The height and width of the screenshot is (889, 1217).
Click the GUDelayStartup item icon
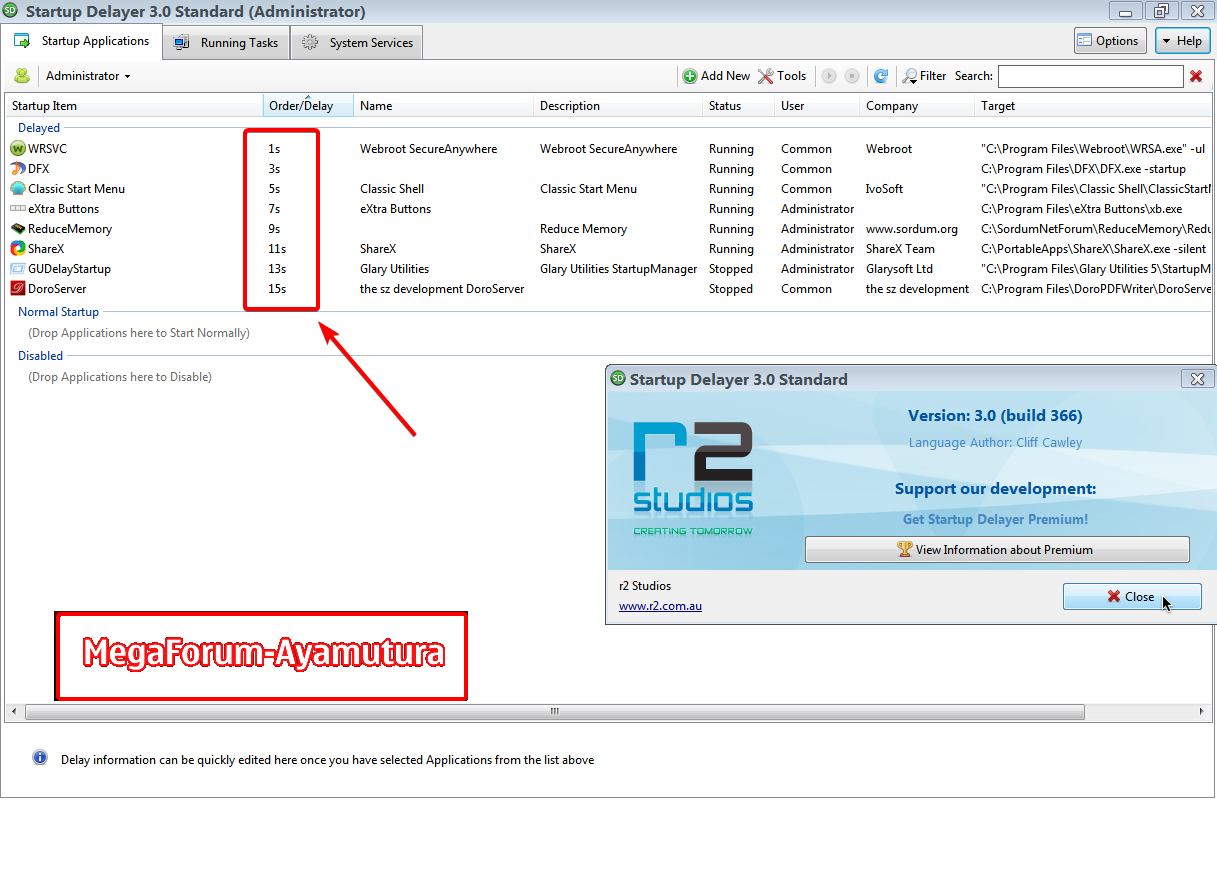point(17,269)
